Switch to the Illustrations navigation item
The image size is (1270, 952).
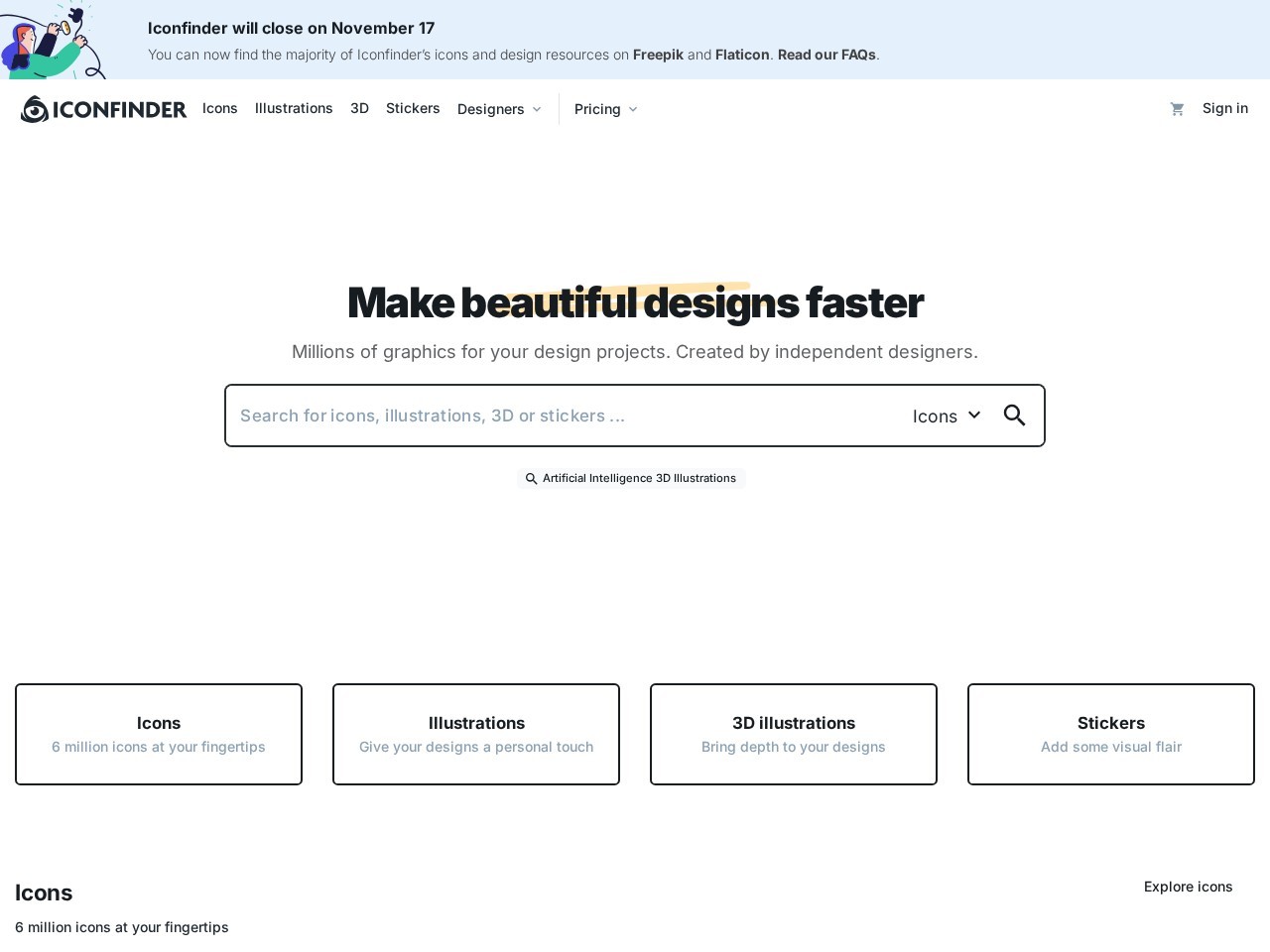294,108
